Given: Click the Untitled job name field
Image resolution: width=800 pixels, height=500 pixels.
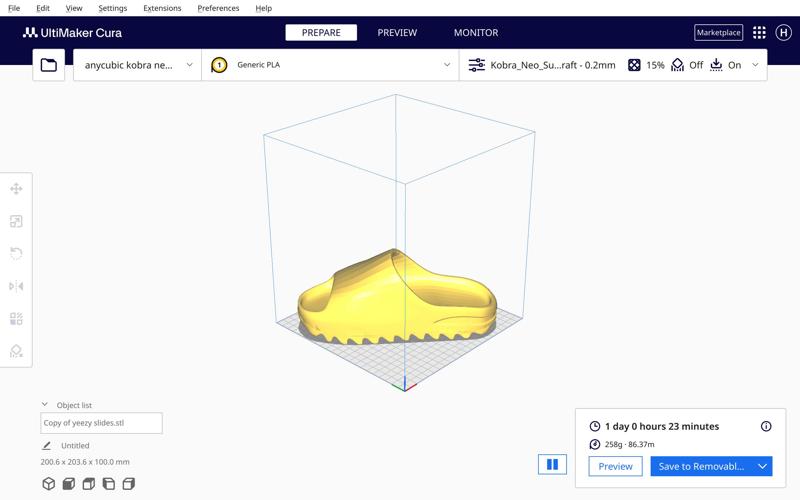Looking at the screenshot, I should pos(75,445).
